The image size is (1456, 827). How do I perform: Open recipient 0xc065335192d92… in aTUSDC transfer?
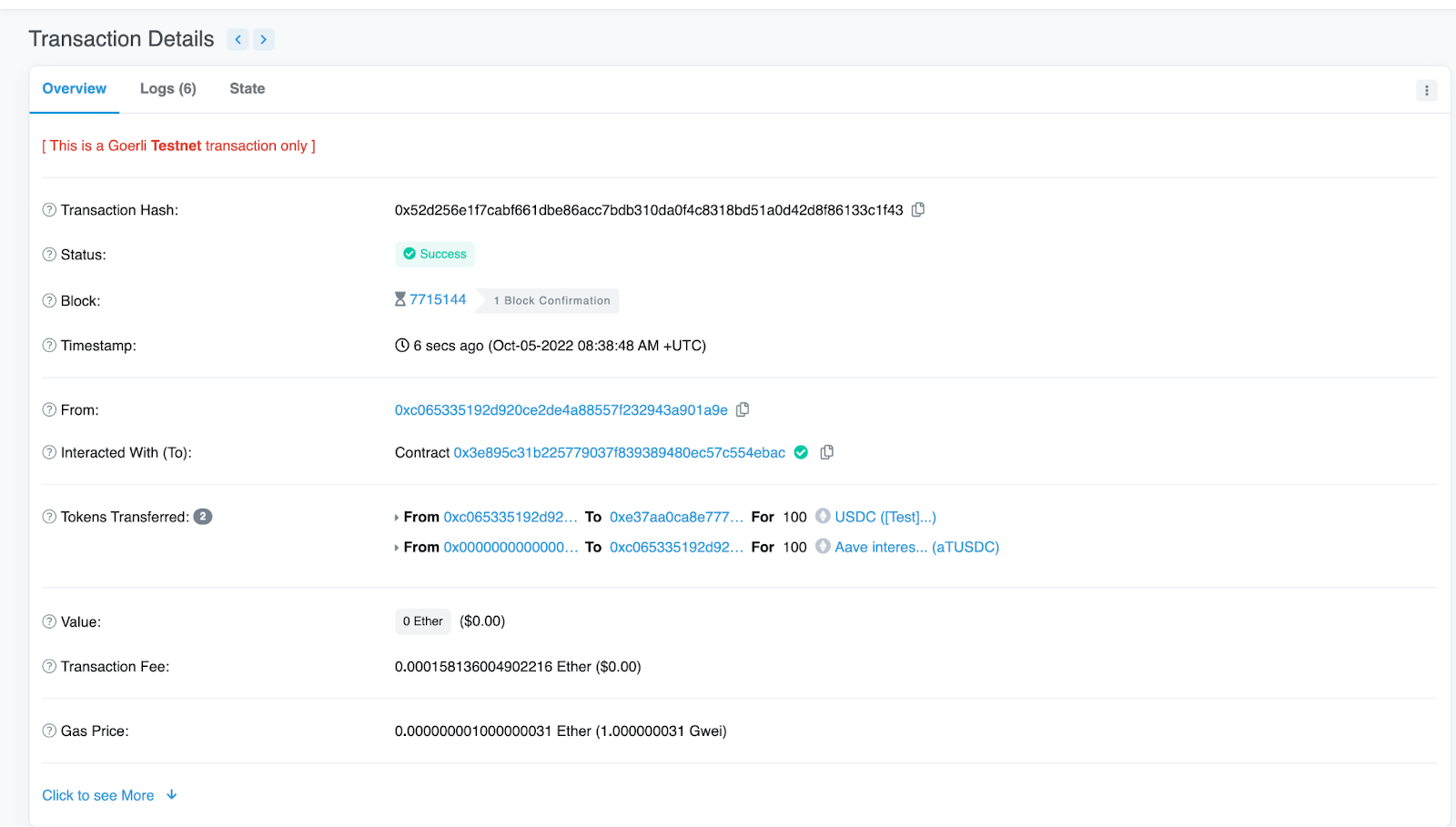[x=677, y=547]
